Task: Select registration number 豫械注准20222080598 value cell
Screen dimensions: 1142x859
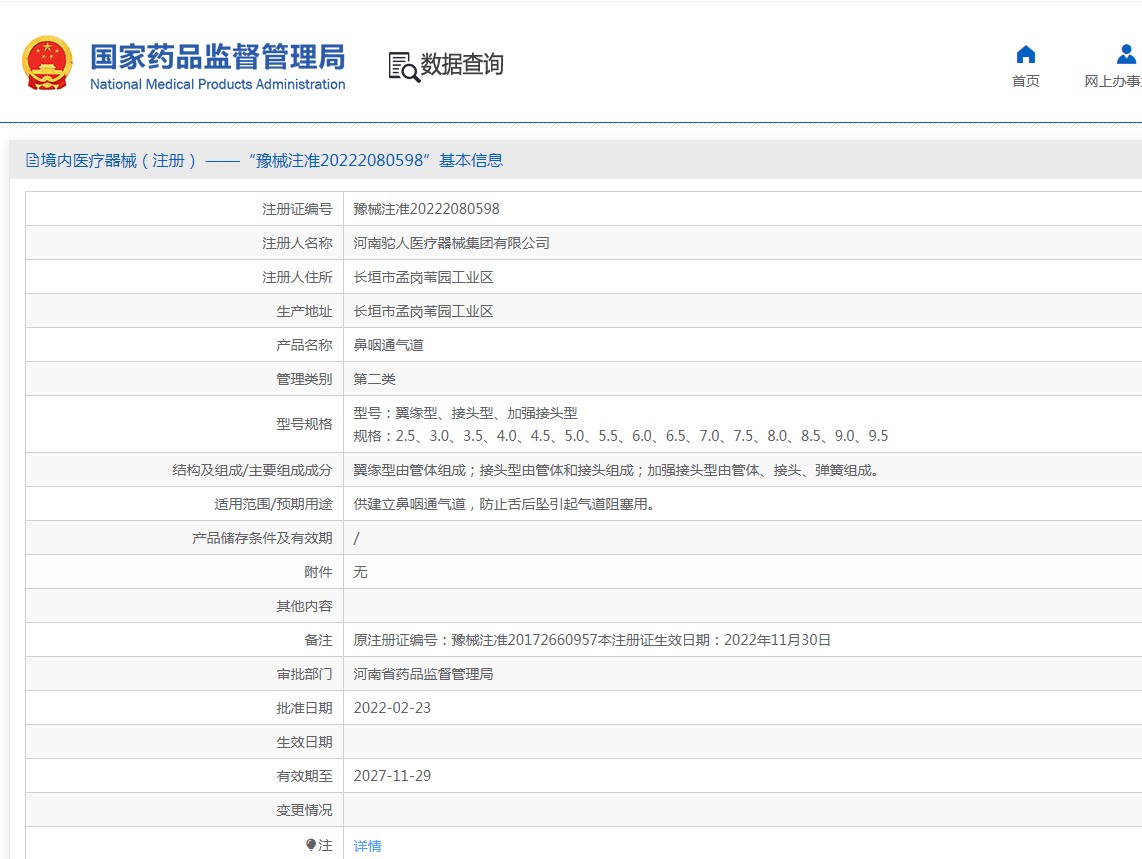Action: [426, 209]
